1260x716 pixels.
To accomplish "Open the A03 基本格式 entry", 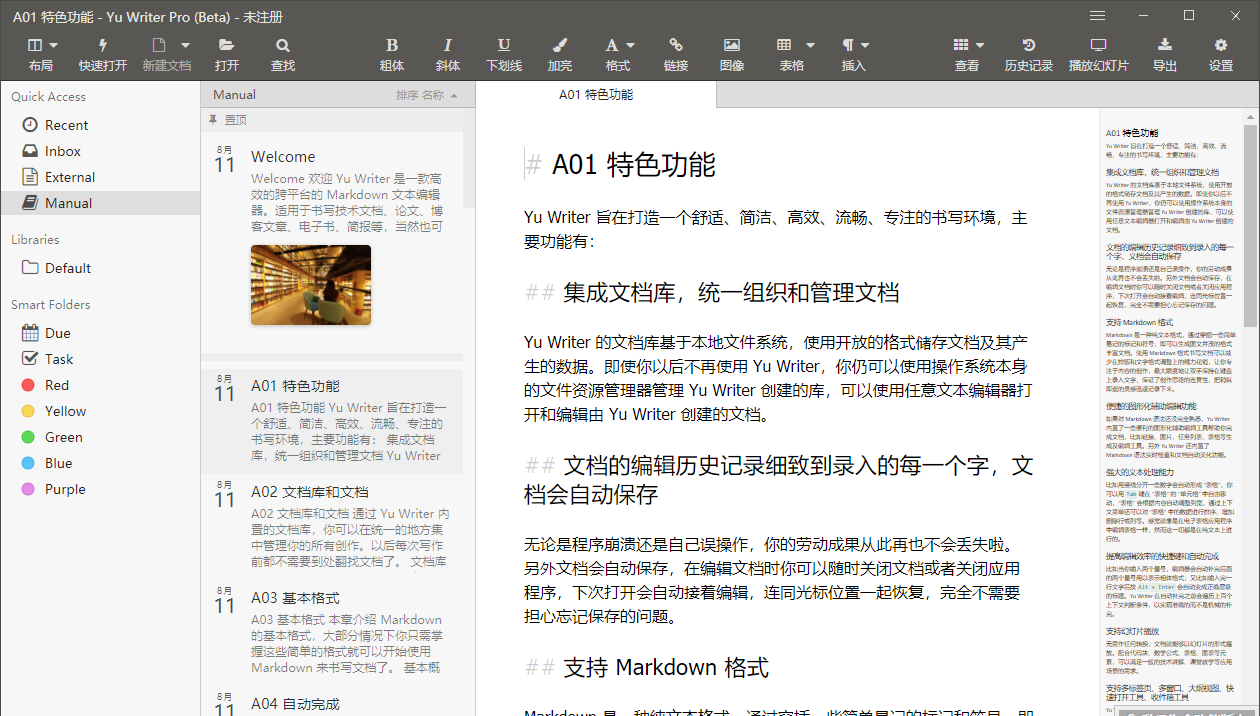I will (x=333, y=631).
